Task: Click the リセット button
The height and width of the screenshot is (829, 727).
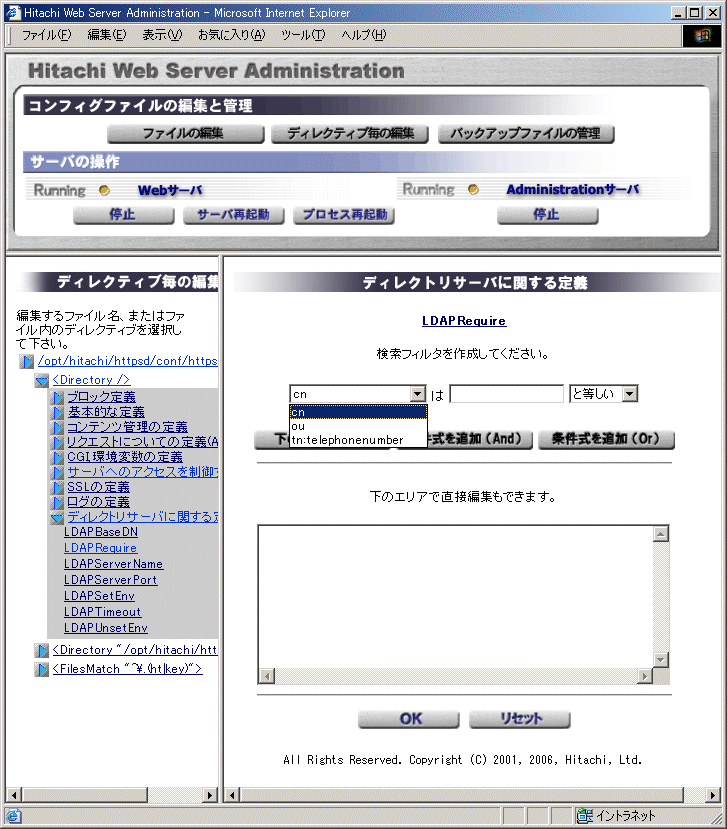Action: click(520, 720)
